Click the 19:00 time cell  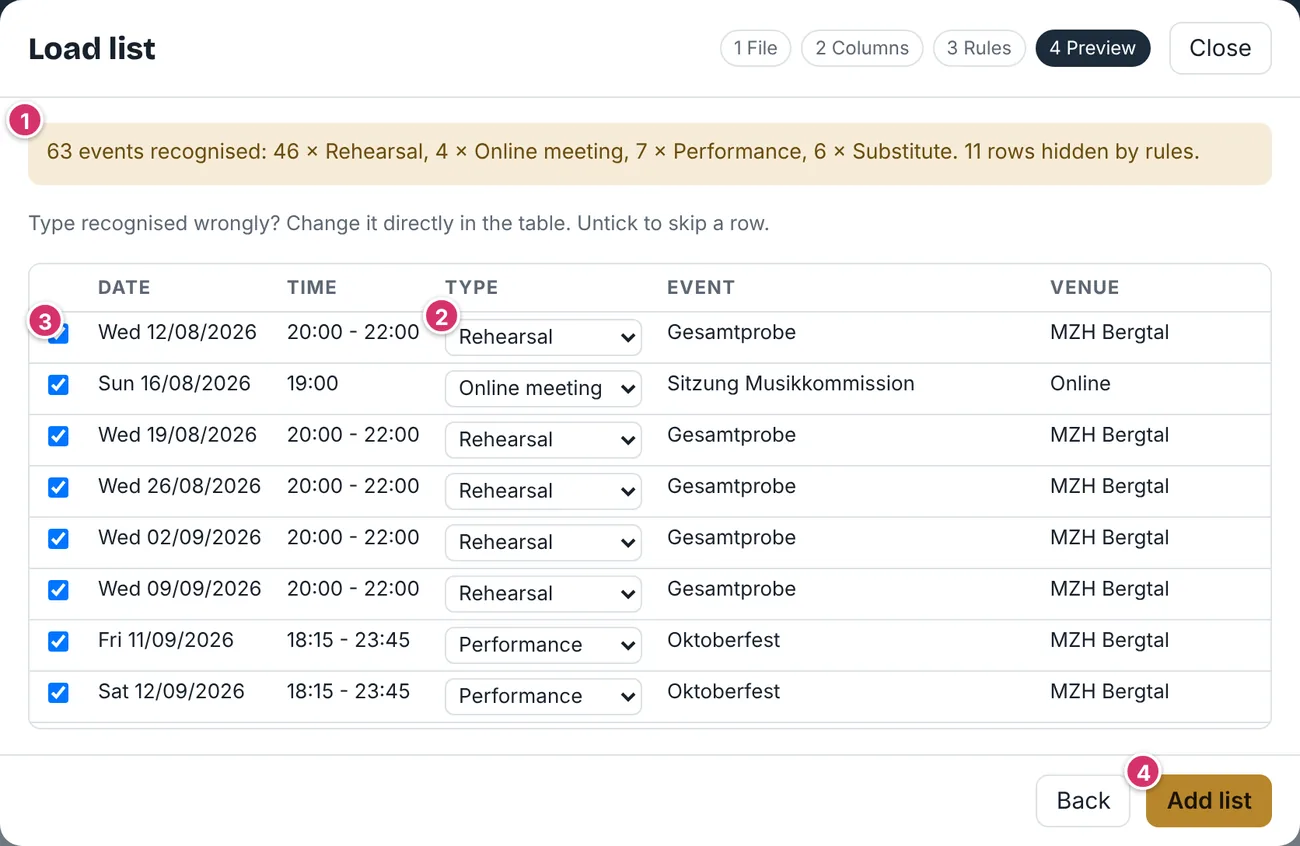[x=313, y=384]
